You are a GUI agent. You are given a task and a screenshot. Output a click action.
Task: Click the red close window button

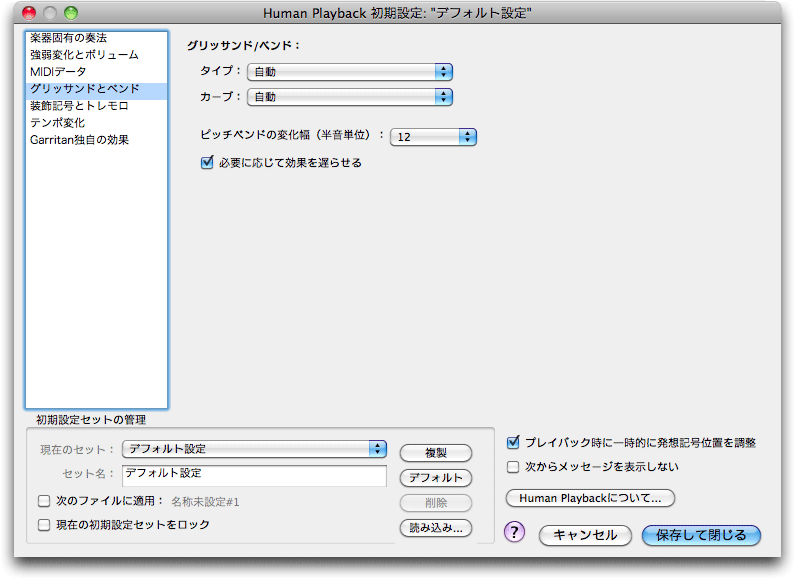[x=29, y=13]
